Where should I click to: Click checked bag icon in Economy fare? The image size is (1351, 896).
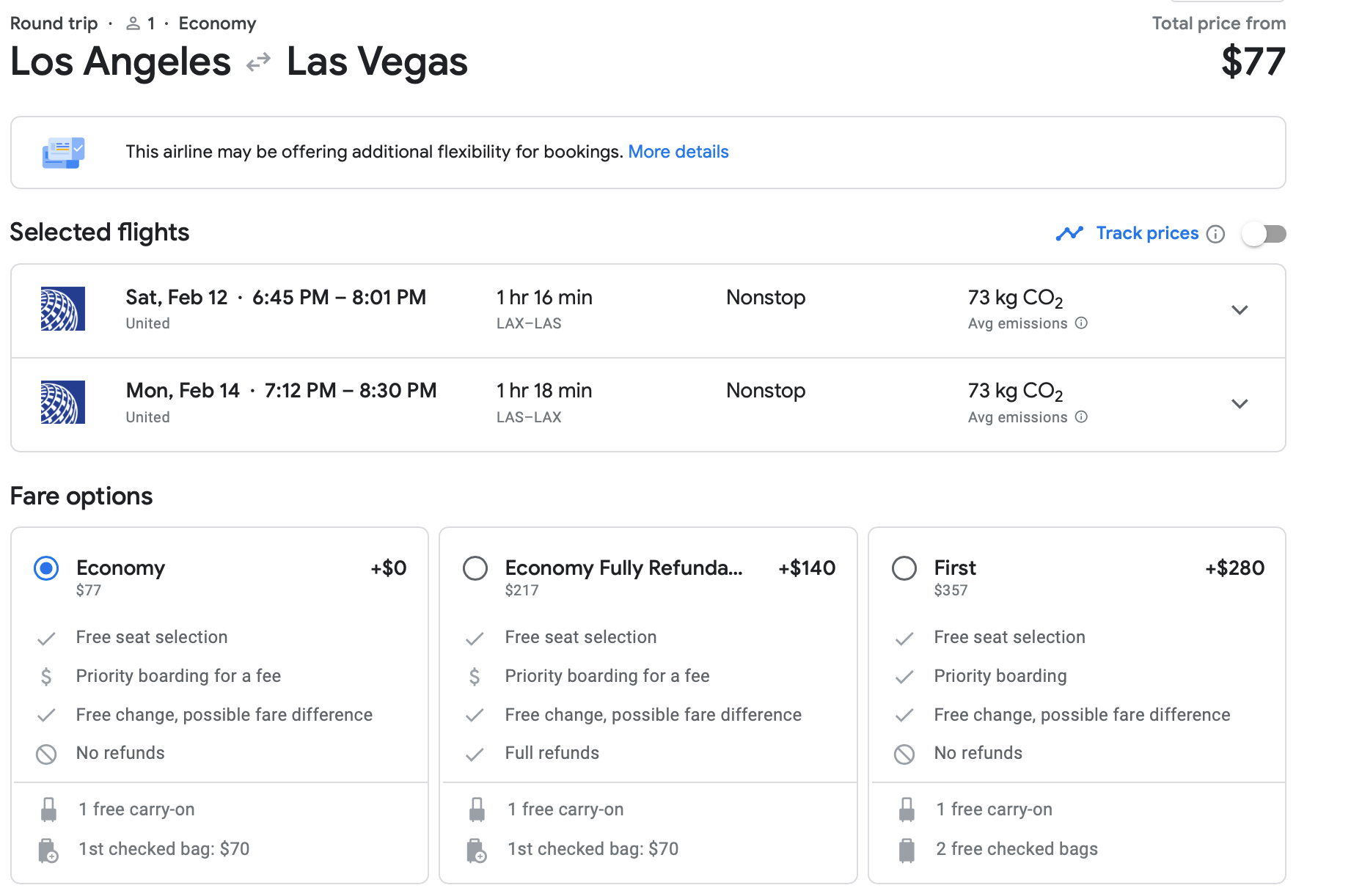coord(48,850)
